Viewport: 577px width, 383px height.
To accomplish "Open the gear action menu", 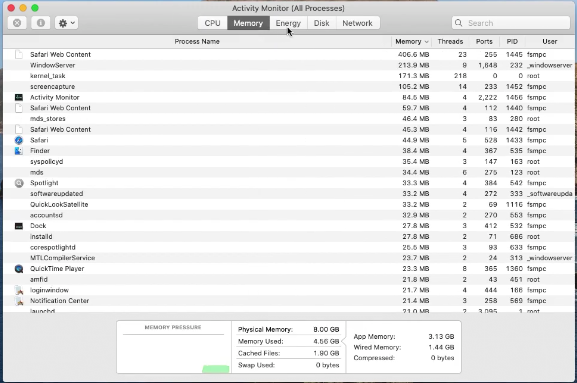I will (66, 23).
